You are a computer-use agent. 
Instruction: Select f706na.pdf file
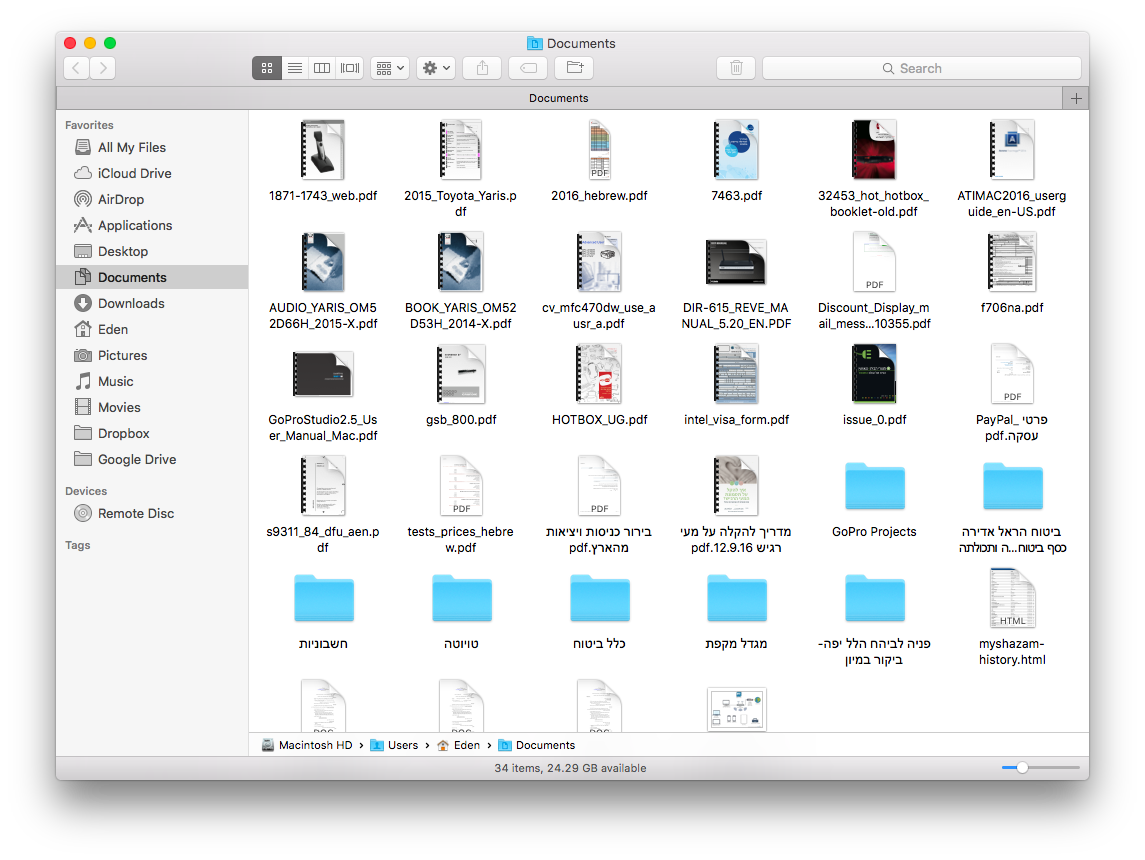click(x=1012, y=262)
